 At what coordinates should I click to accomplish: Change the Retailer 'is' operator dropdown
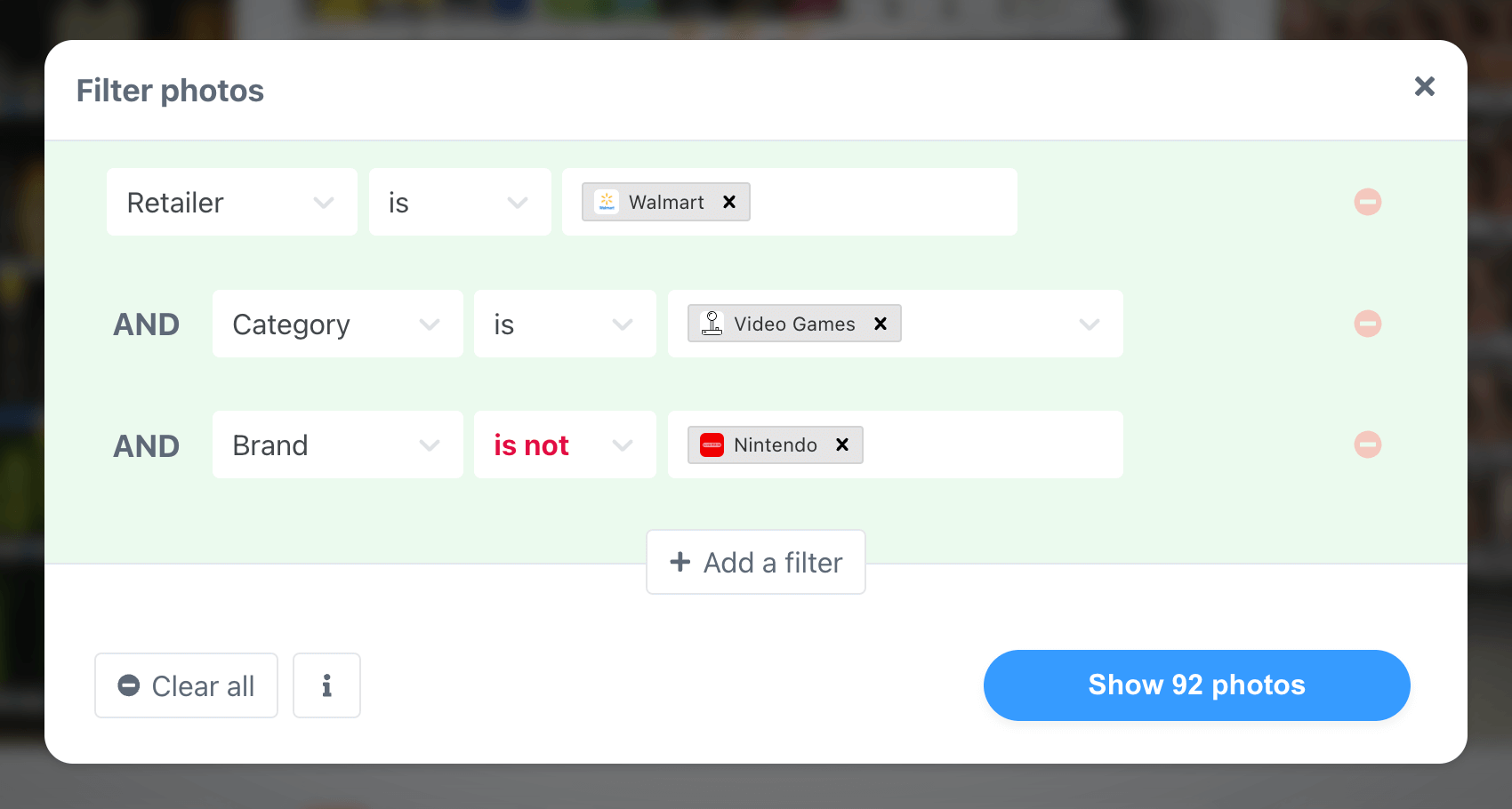pyautogui.click(x=459, y=203)
